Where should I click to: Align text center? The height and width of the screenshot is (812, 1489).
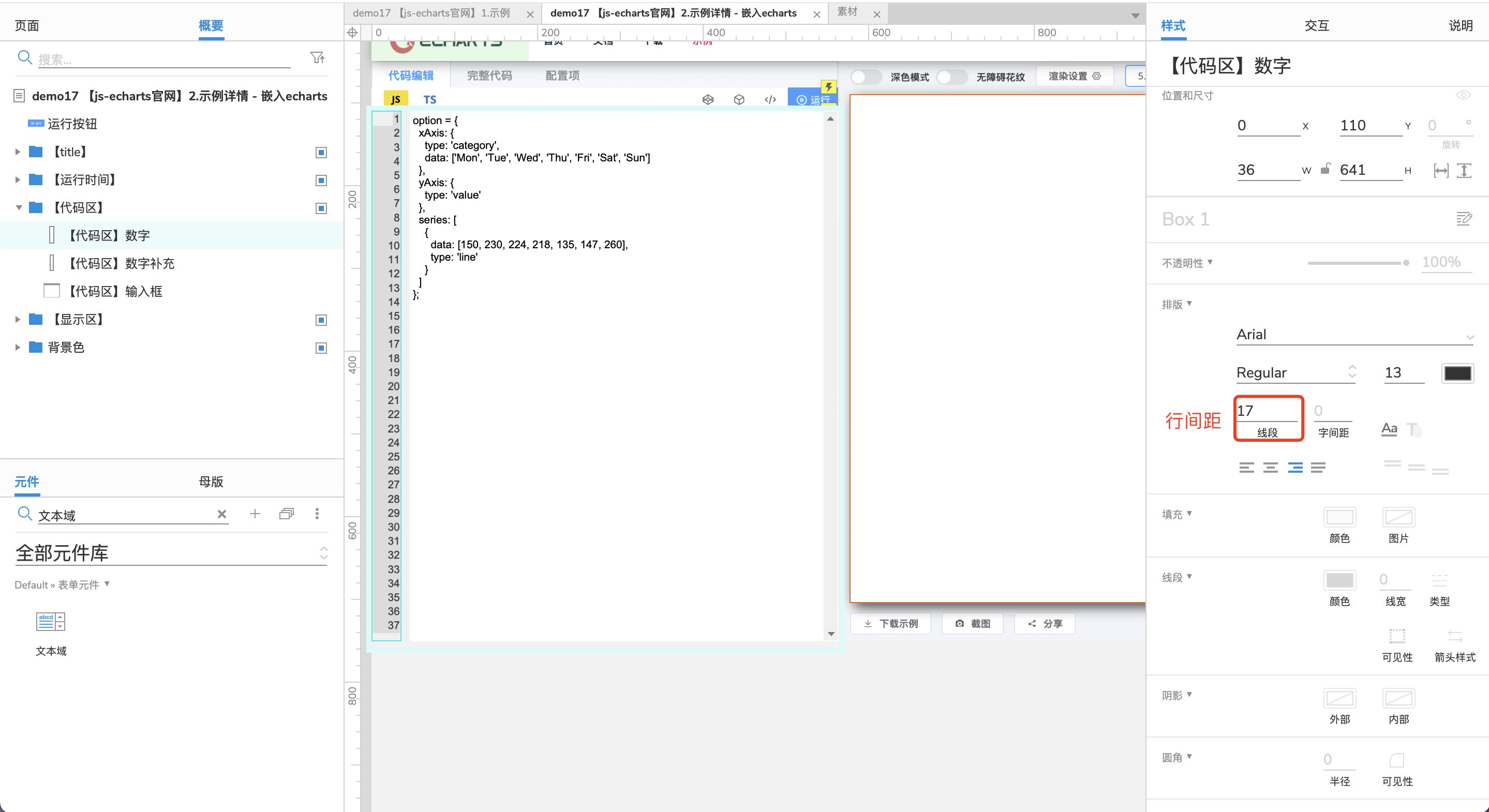click(x=1270, y=467)
